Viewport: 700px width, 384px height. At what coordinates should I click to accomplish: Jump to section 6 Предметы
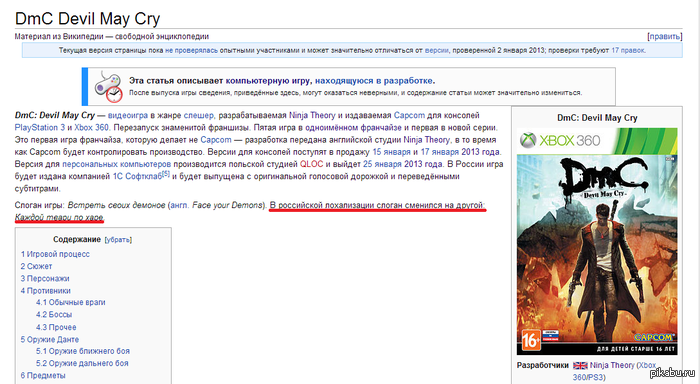click(x=43, y=376)
